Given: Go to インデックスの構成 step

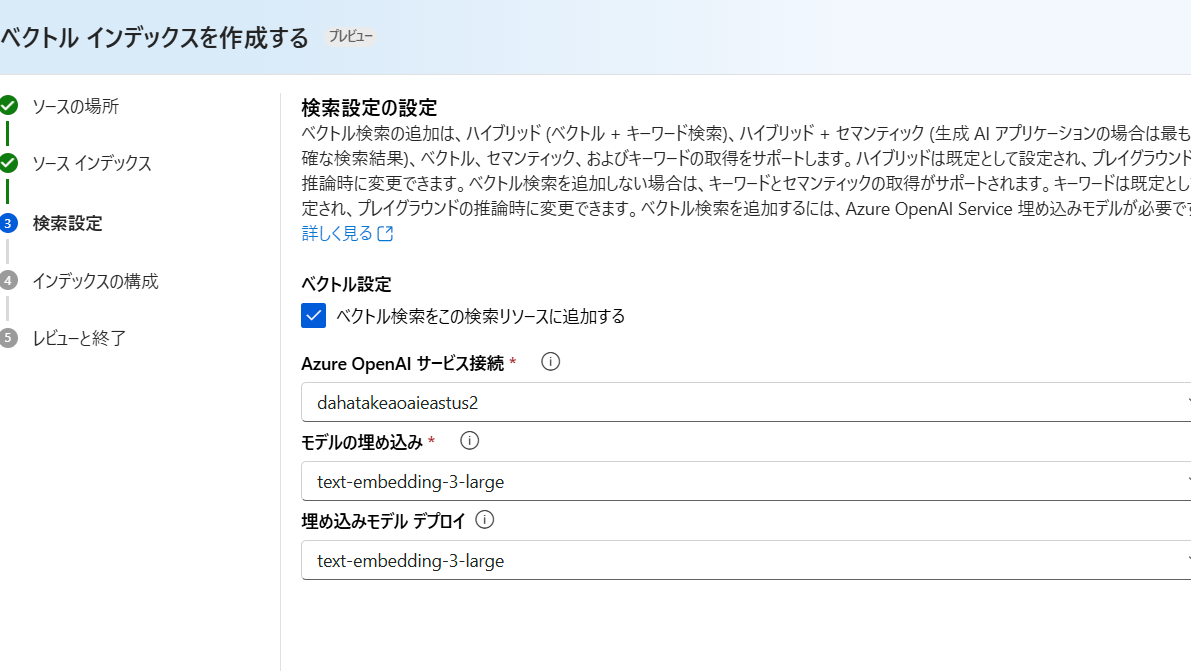Looking at the screenshot, I should [x=95, y=281].
